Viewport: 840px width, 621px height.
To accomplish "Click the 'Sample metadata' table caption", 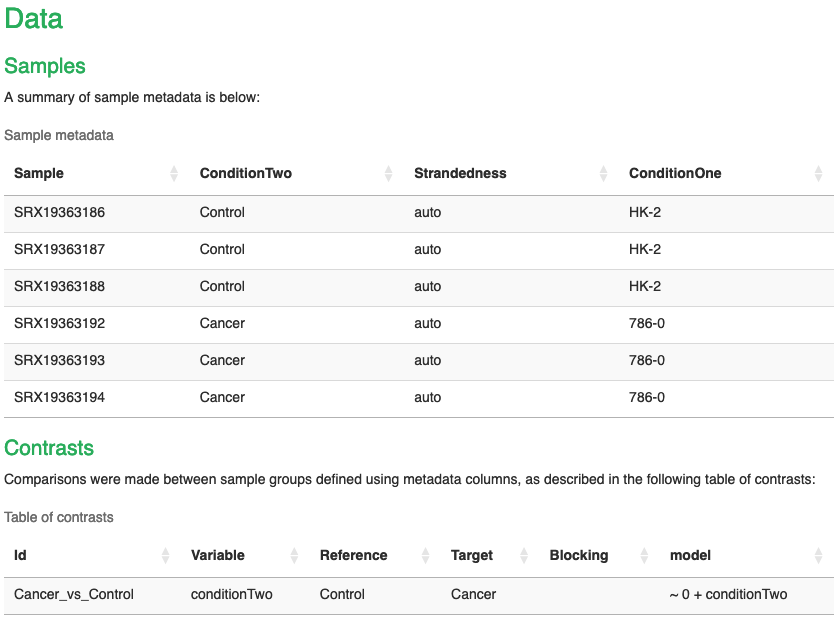I will pyautogui.click(x=59, y=136).
